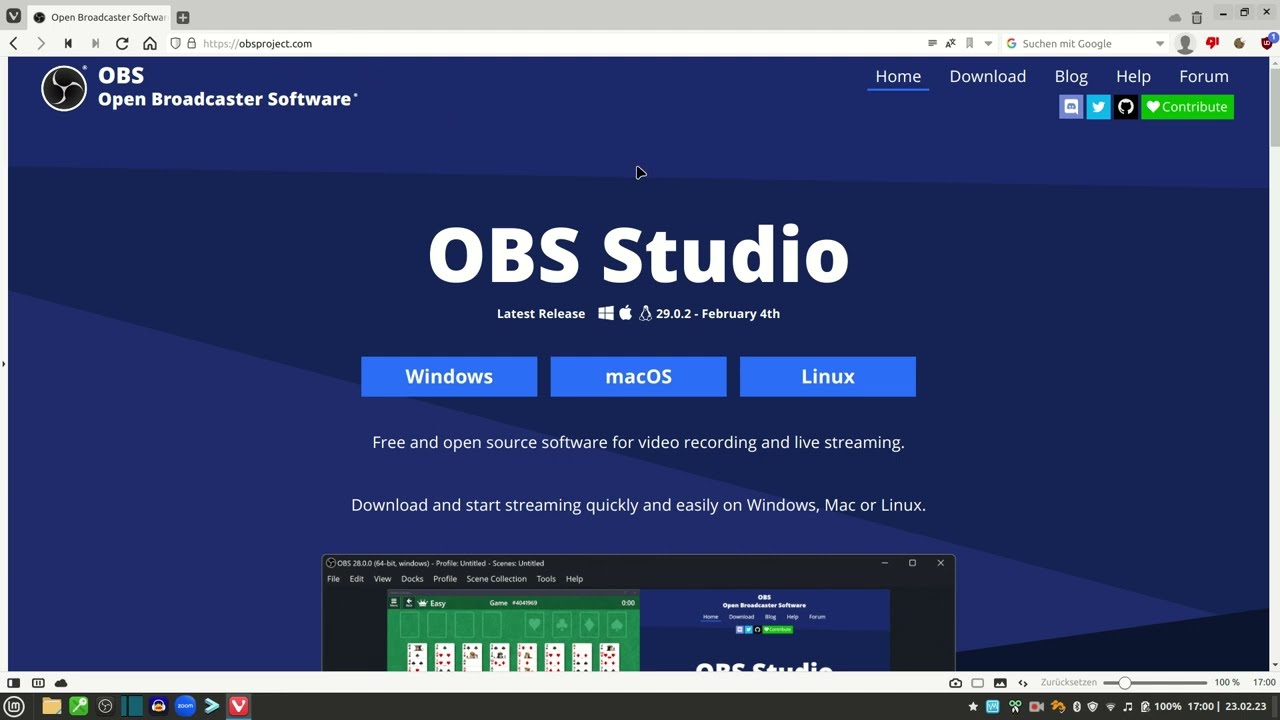
Task: Toggle images and animations icon
Action: (x=1000, y=683)
